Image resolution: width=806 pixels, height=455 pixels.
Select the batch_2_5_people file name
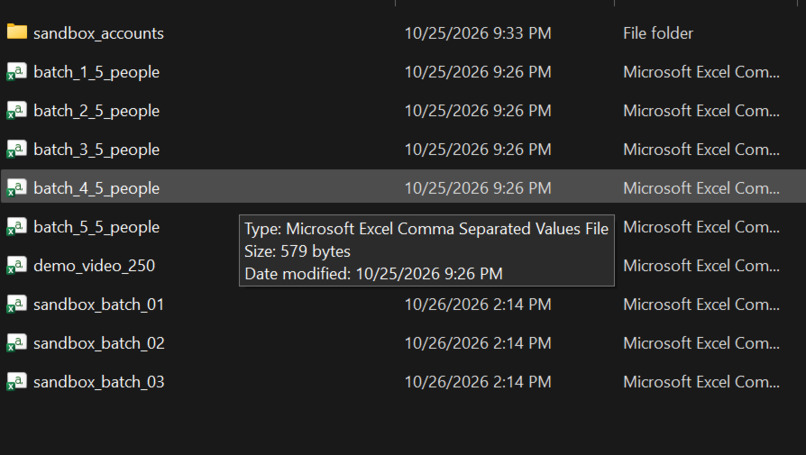[97, 111]
